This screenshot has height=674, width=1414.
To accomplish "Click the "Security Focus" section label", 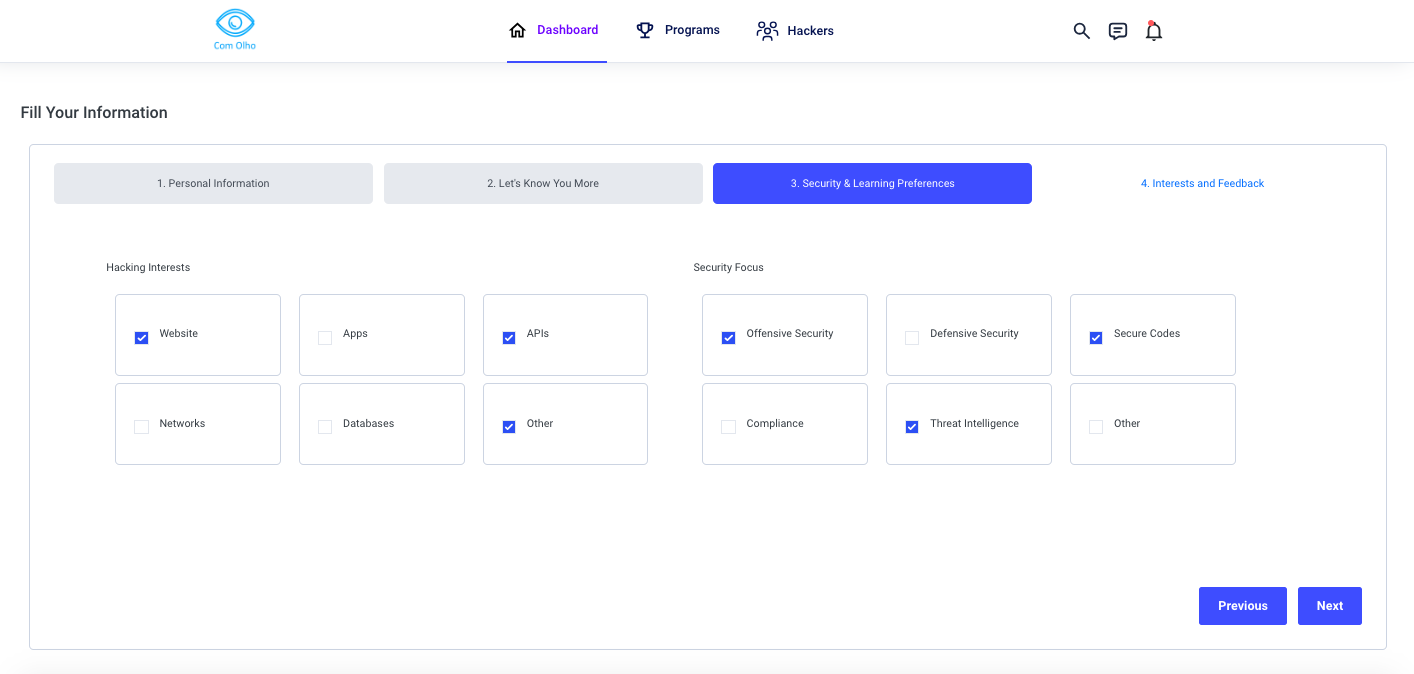I will [728, 268].
